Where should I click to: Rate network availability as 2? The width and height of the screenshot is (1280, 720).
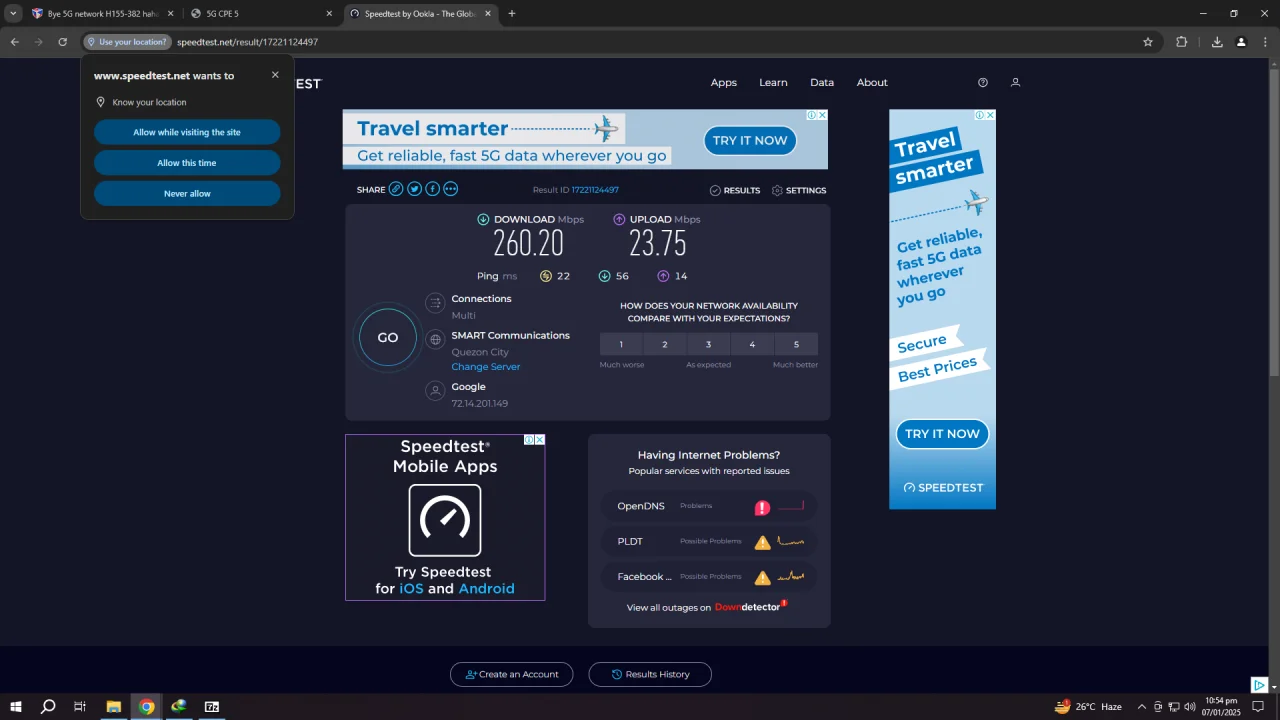coord(665,344)
